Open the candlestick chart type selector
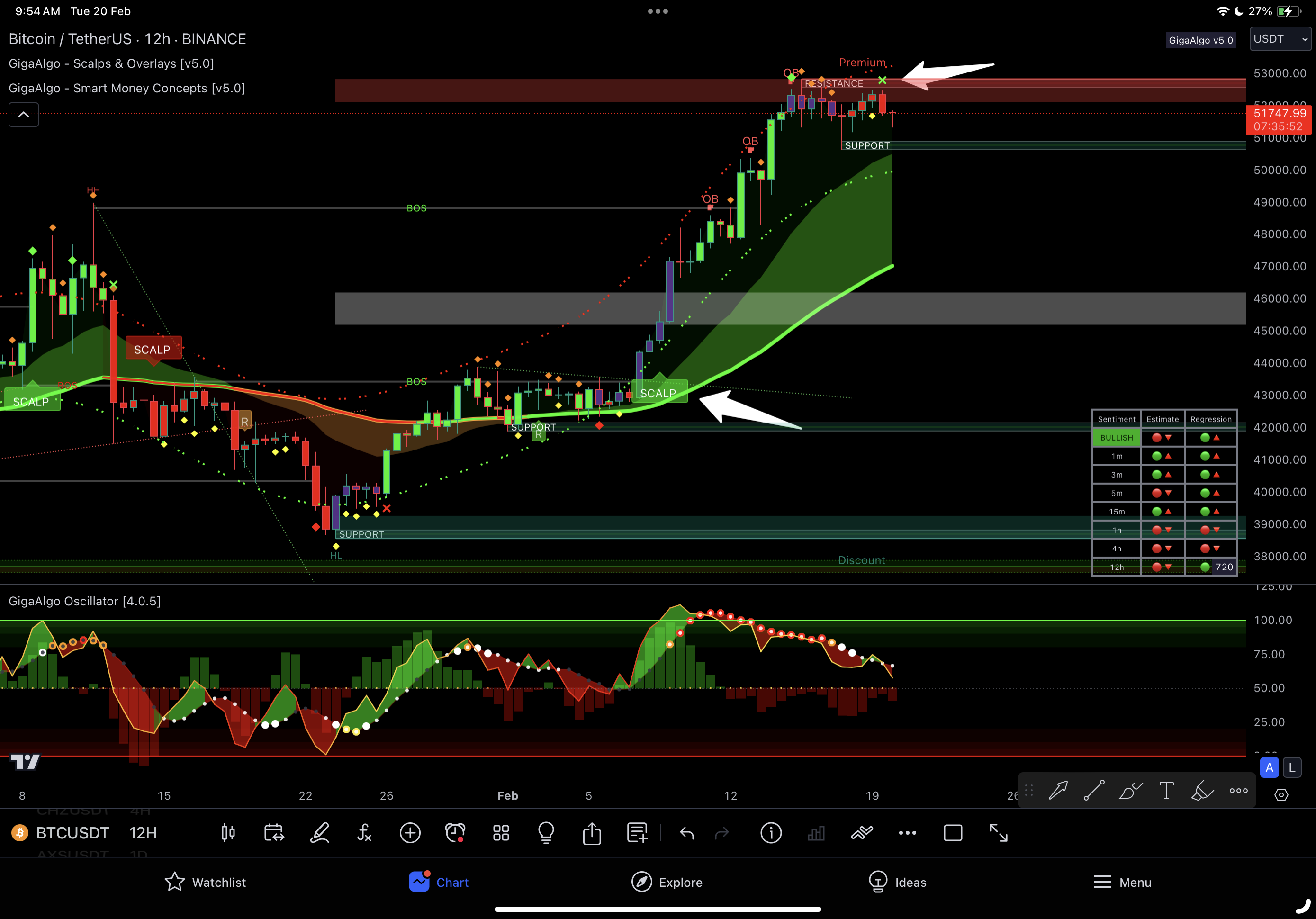 tap(228, 833)
